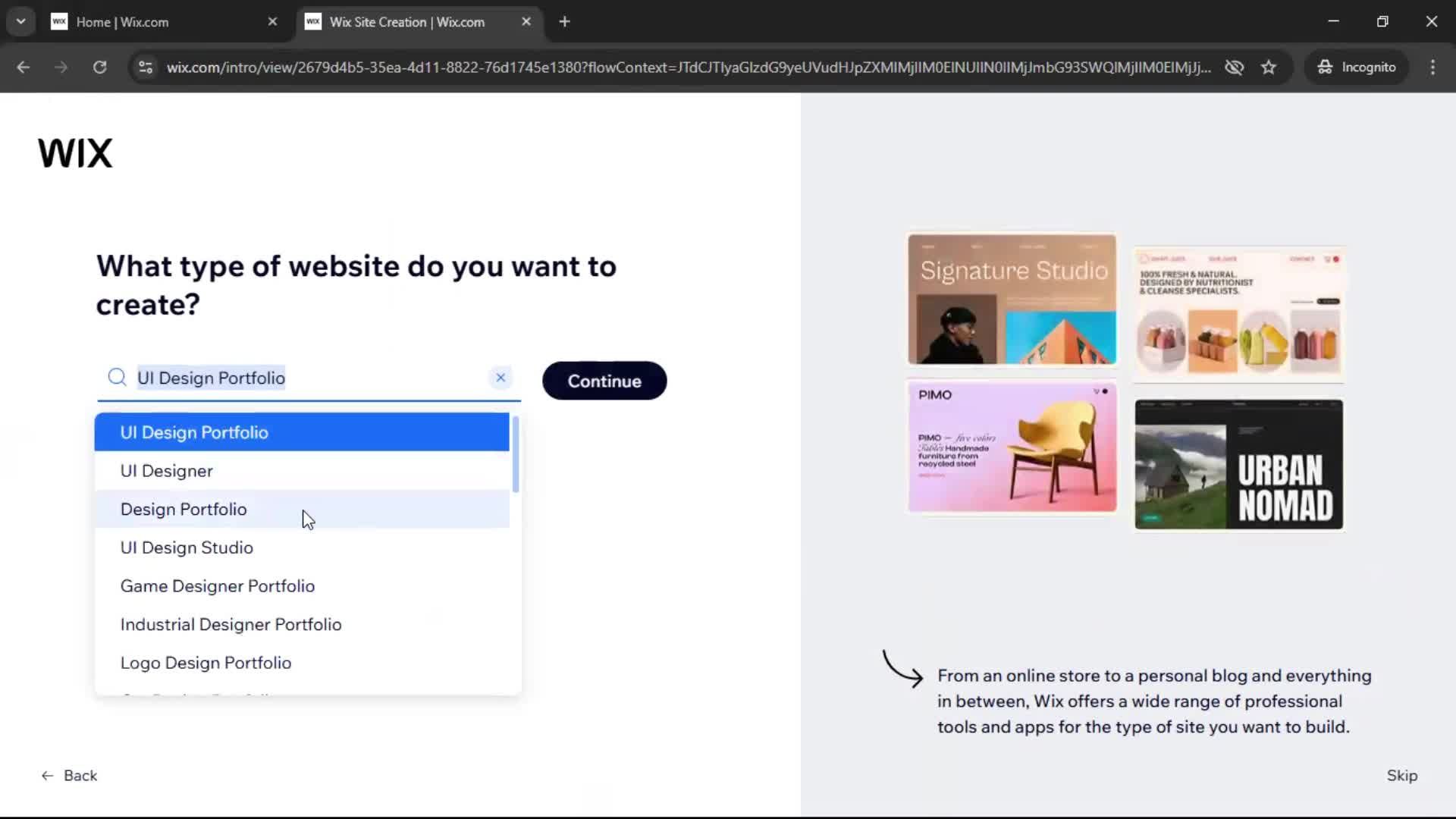The image size is (1456, 819).
Task: Select UI Design Studio option
Action: pos(302,548)
